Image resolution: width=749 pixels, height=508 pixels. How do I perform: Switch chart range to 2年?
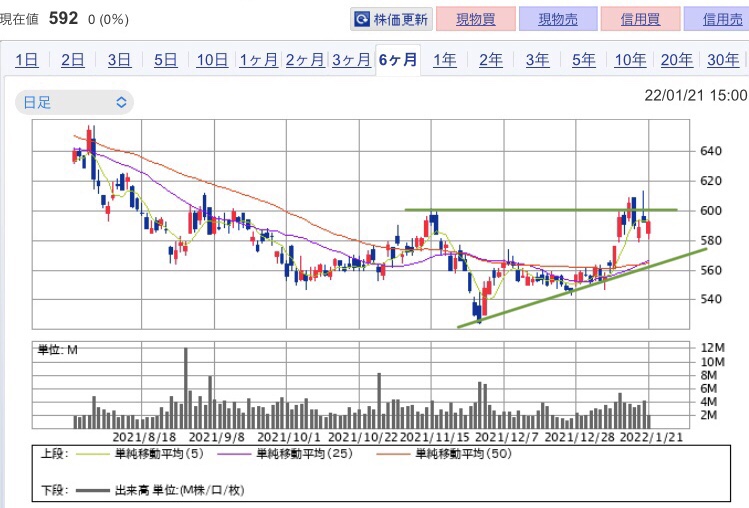(x=491, y=60)
